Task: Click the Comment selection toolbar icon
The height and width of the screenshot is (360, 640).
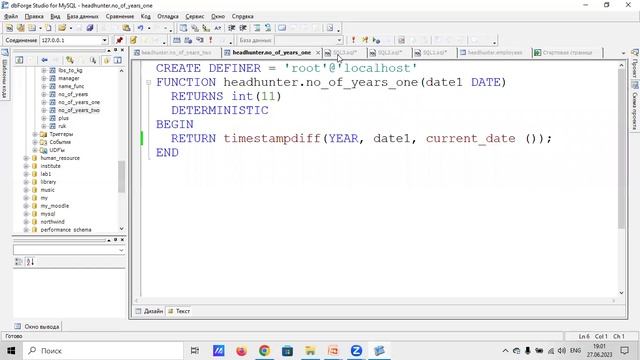Action: (257, 28)
